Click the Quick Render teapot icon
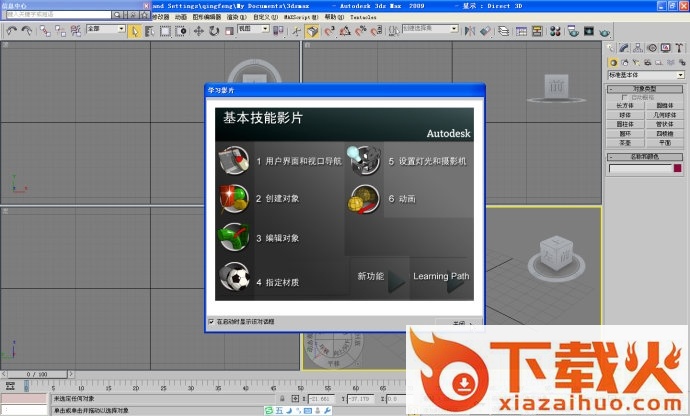This screenshot has width=690, height=416. tap(604, 32)
